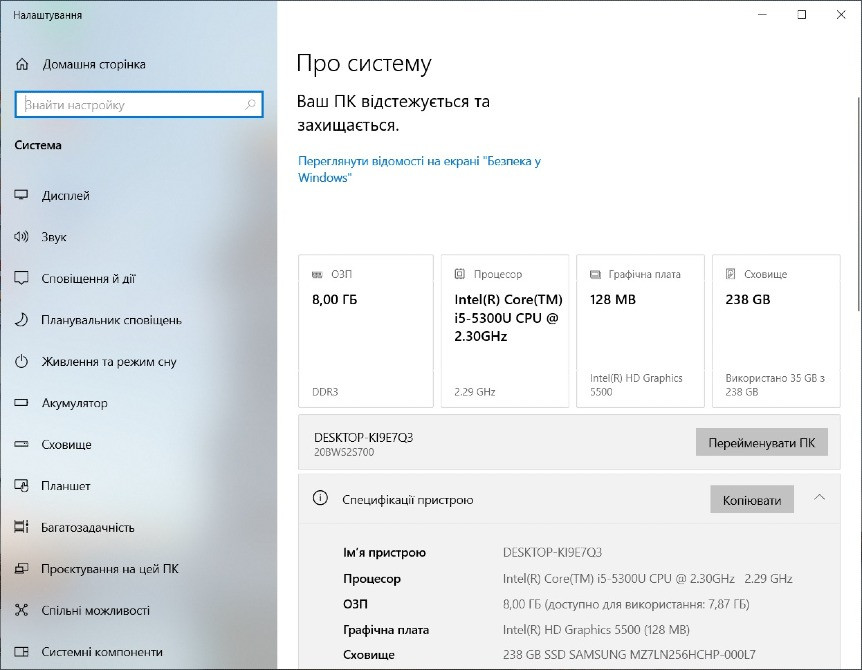Screen dimensions: 862x670
Task: Select Проєктування на цей ПК
Action: point(110,568)
